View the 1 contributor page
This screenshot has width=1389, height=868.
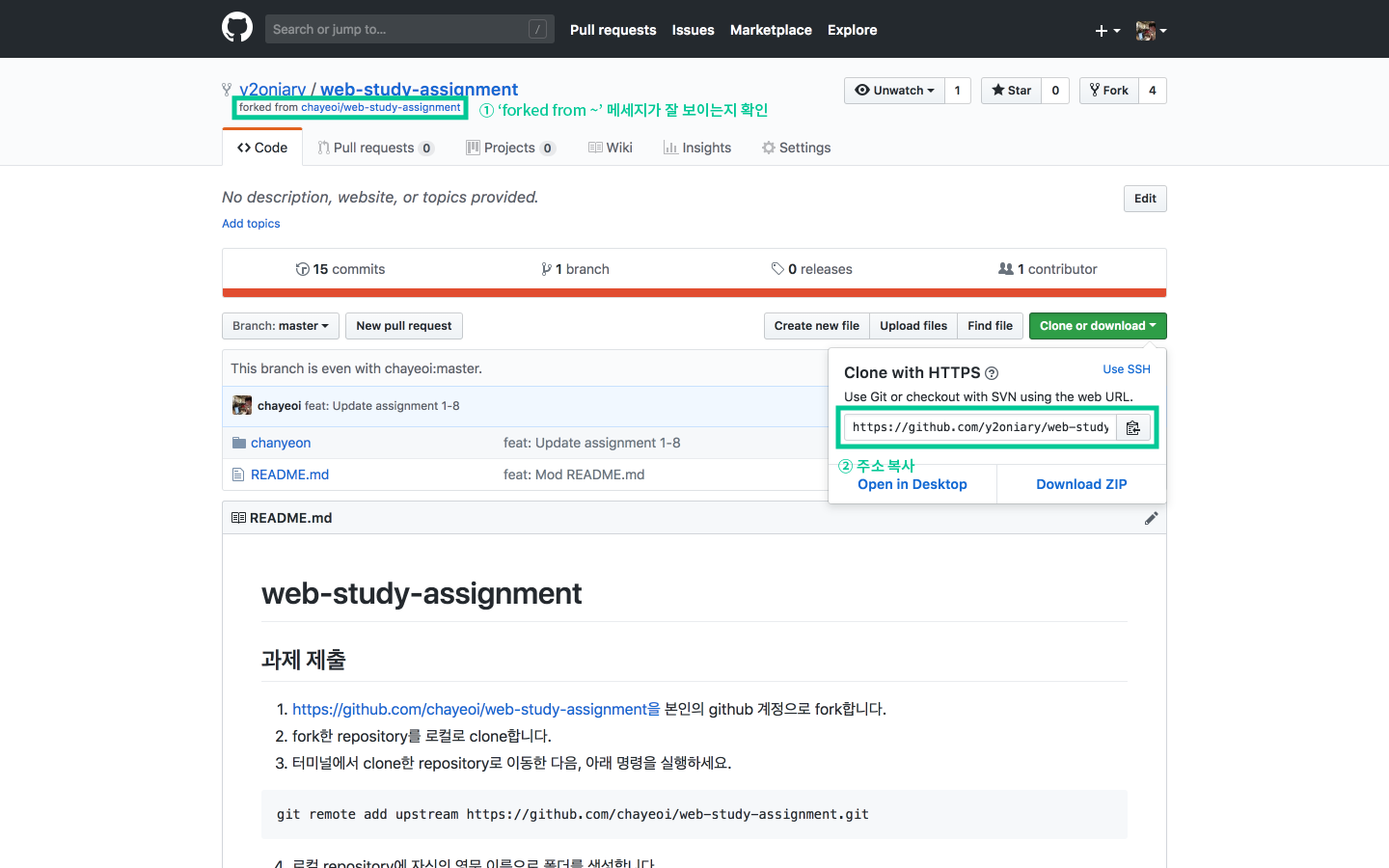point(1049,269)
